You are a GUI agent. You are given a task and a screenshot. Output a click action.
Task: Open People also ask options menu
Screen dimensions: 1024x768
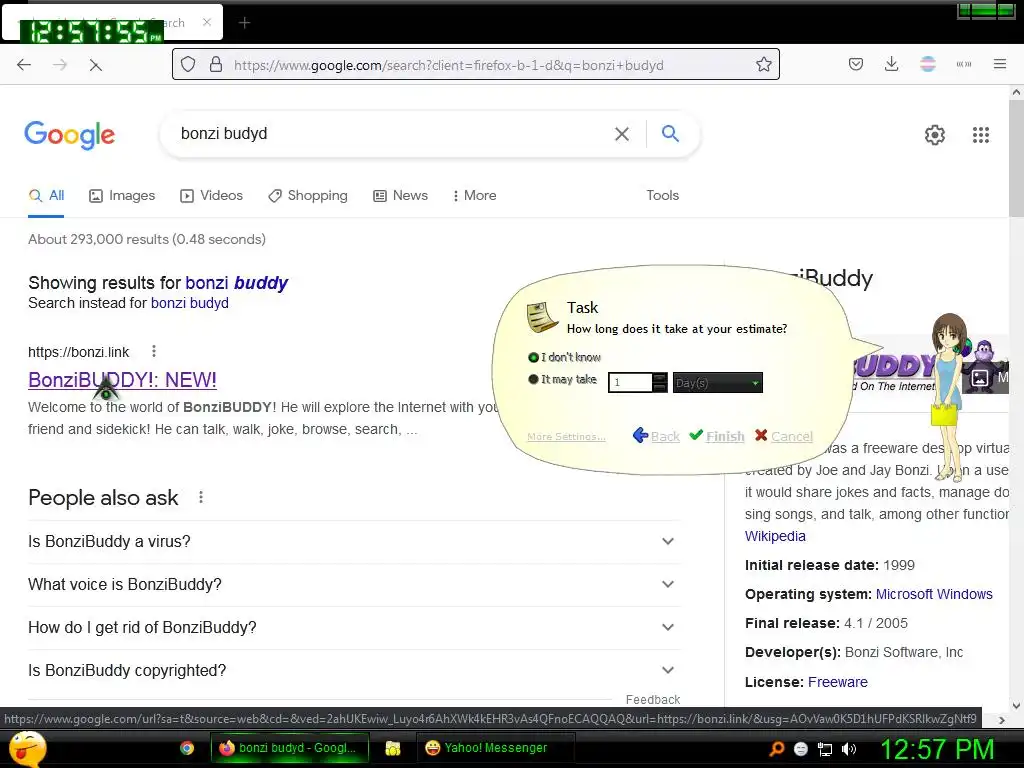click(201, 498)
